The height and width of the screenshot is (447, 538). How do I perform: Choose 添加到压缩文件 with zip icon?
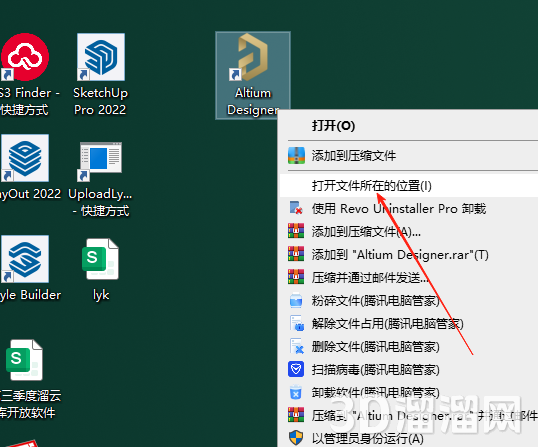408,155
